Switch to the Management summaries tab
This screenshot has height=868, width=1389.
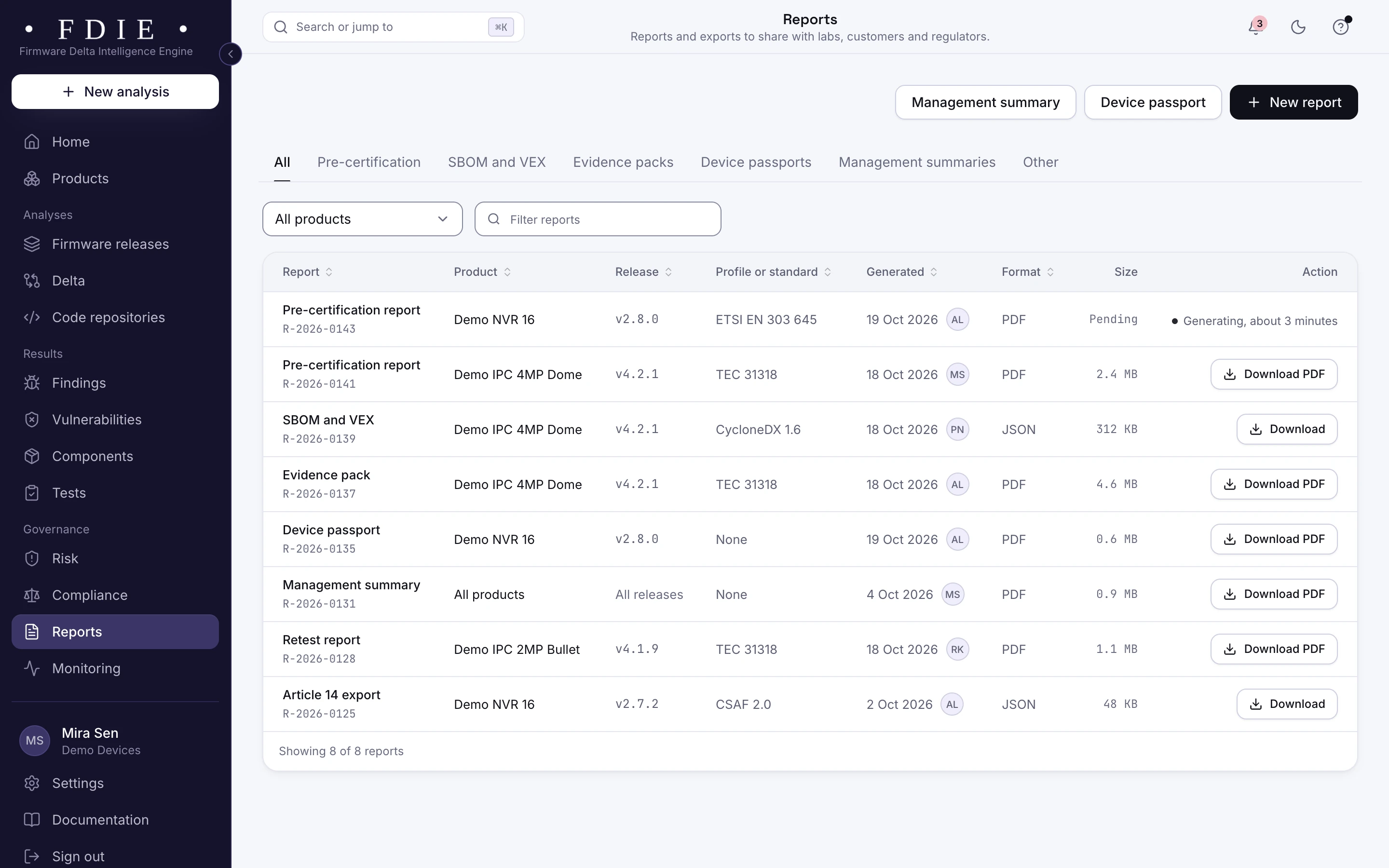(917, 163)
